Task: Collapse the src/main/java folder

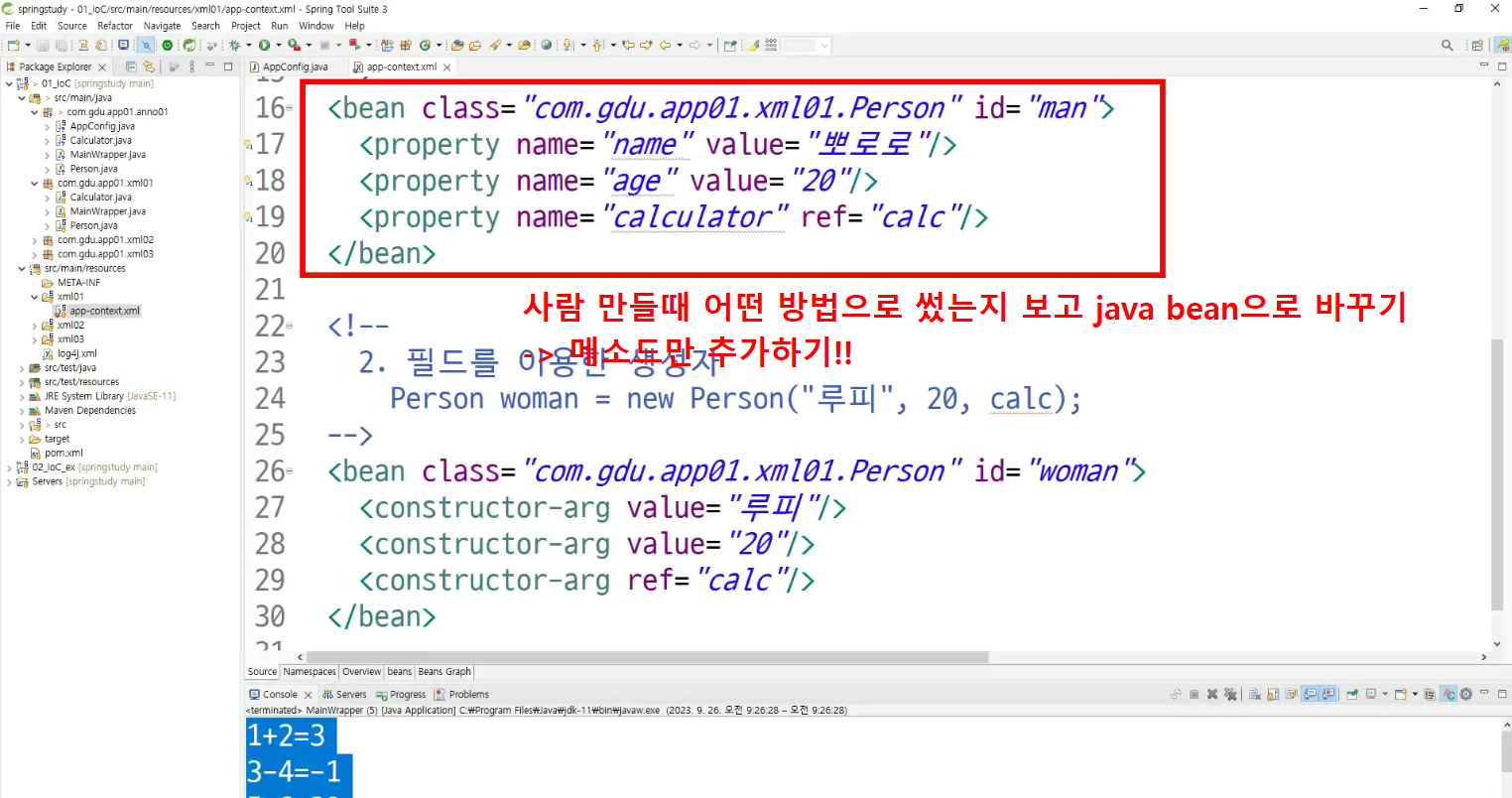Action: point(22,98)
